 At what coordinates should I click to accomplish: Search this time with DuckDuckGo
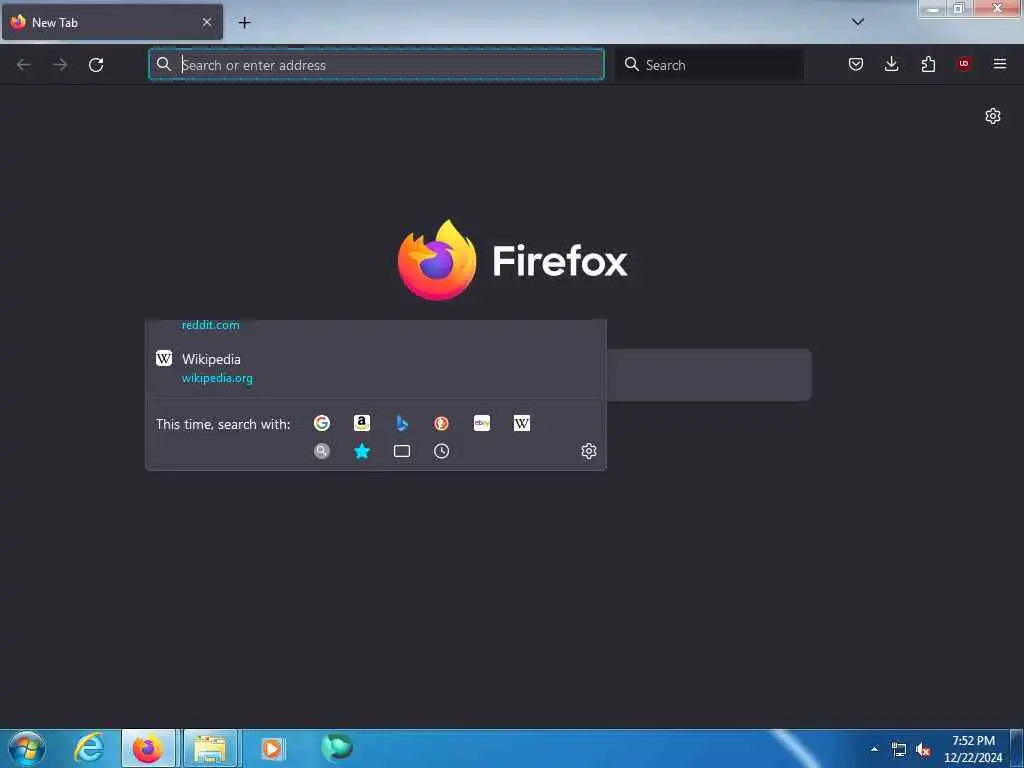click(441, 423)
